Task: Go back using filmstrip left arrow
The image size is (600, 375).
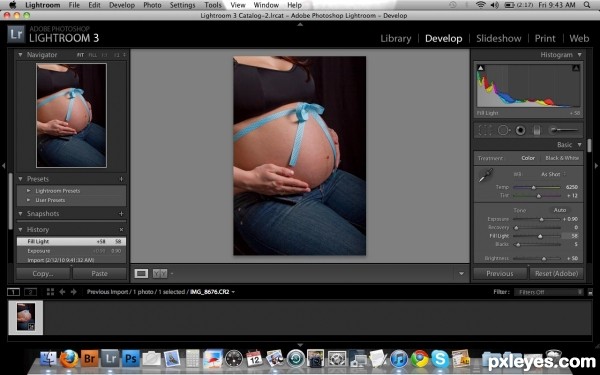Action: click(62, 292)
